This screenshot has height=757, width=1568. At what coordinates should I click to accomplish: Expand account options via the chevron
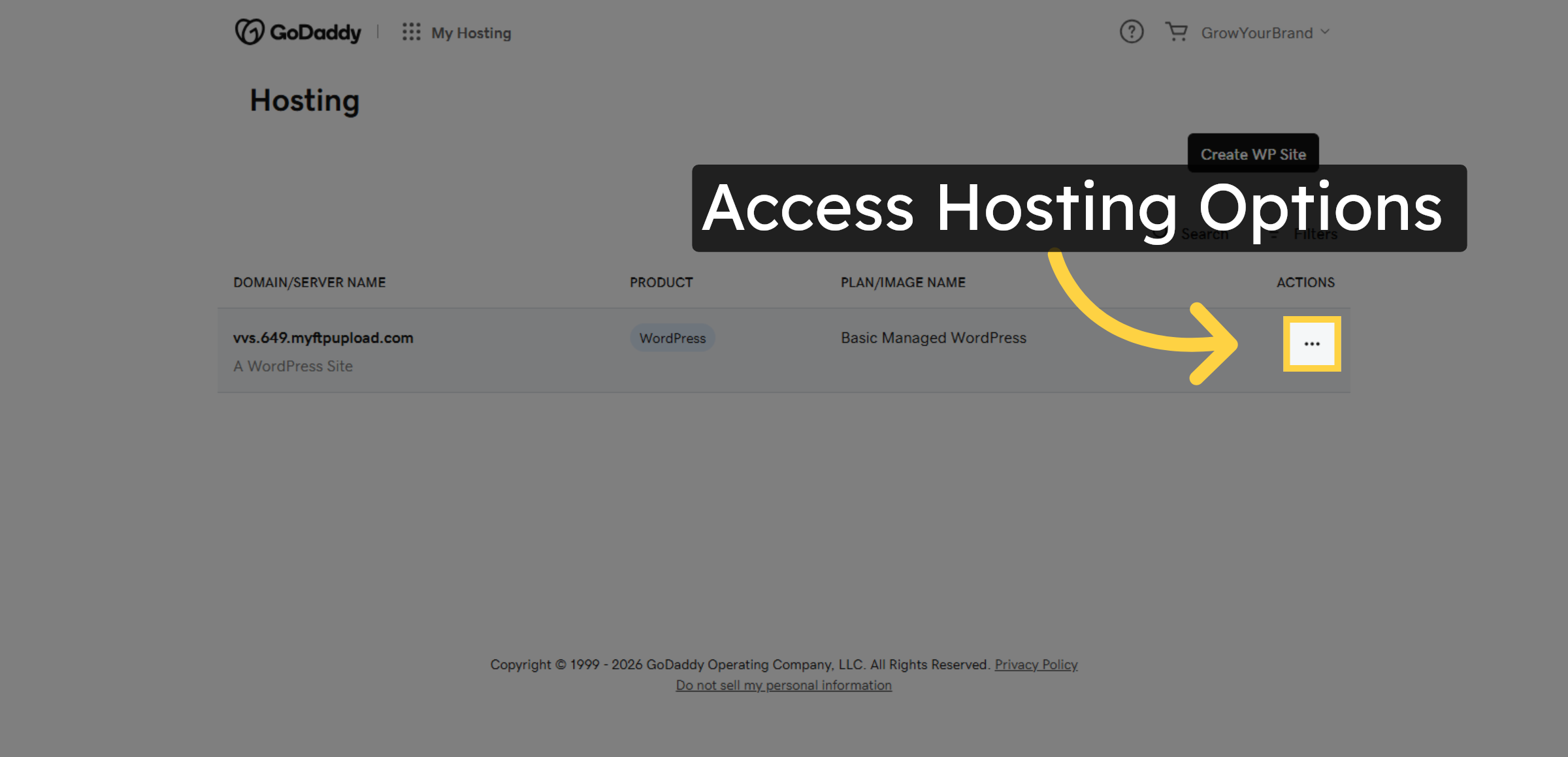(1325, 32)
